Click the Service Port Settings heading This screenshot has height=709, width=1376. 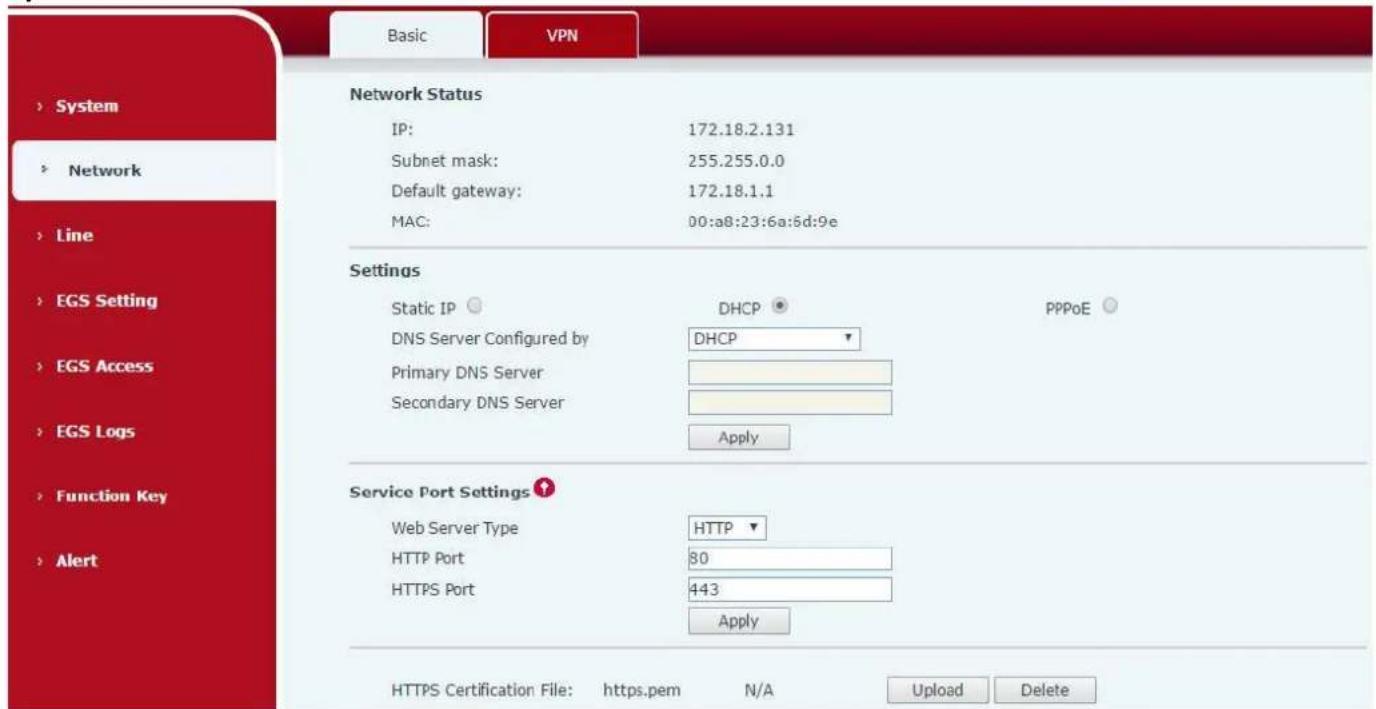(439, 493)
